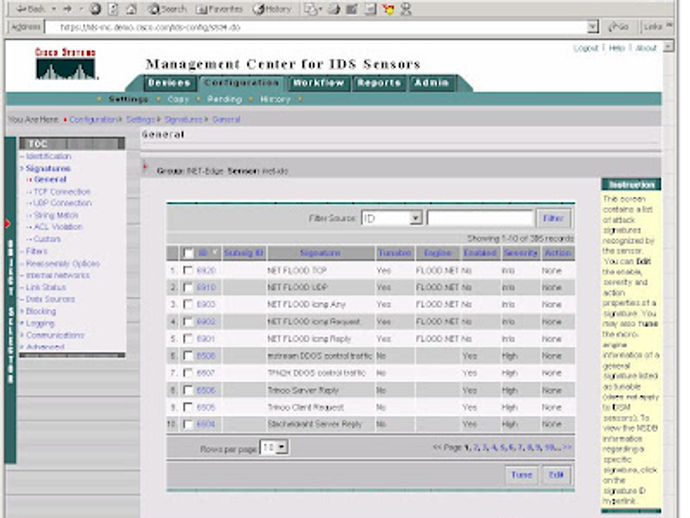Switch to the Devices tab
Screen dimensions: 690x518
(x=169, y=83)
